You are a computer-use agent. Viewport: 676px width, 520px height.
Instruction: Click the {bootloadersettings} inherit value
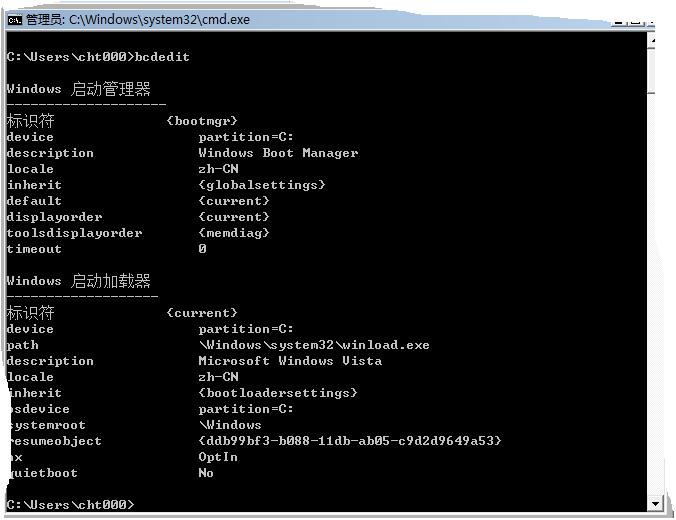point(278,393)
